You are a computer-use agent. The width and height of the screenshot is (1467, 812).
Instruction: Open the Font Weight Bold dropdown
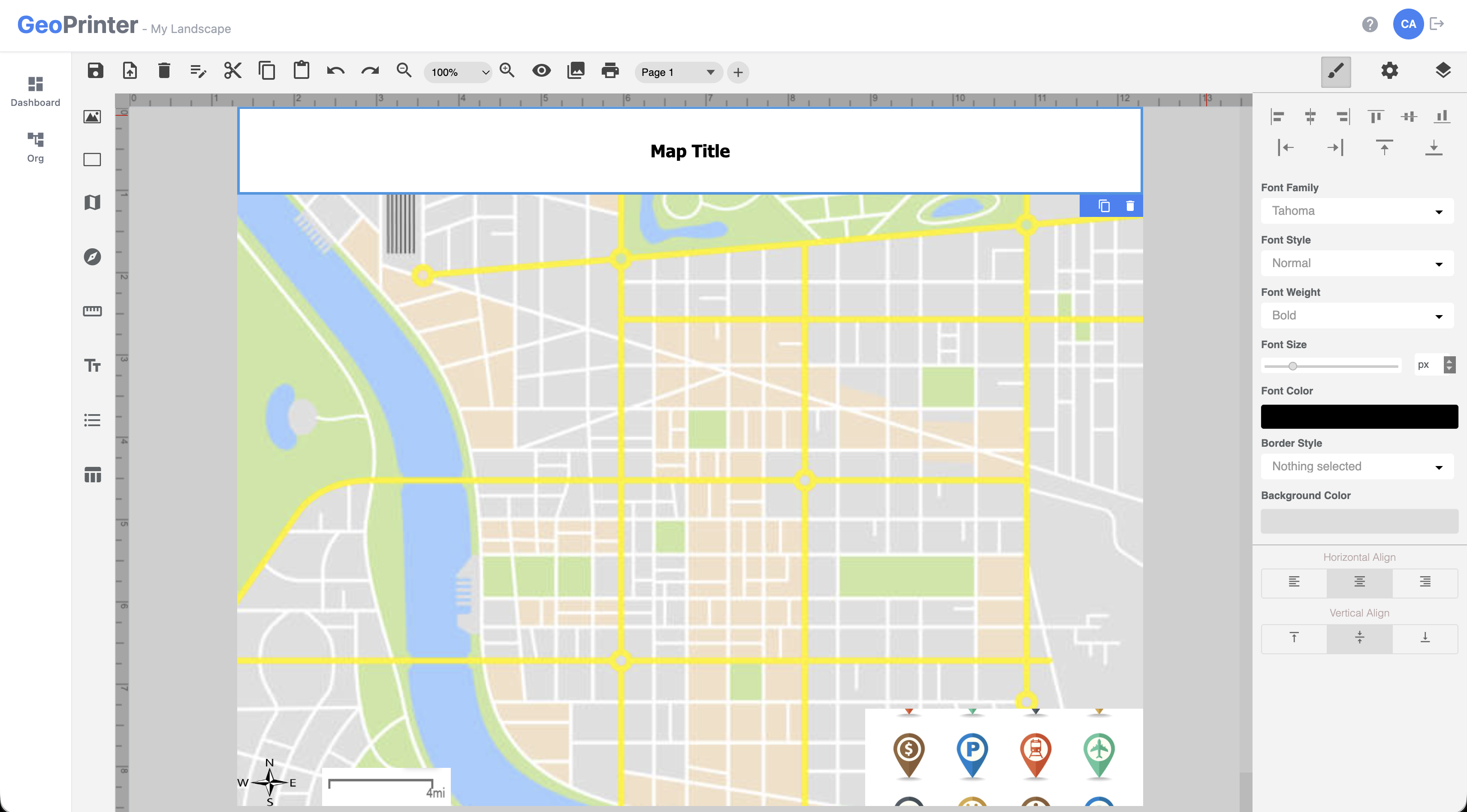1357,316
